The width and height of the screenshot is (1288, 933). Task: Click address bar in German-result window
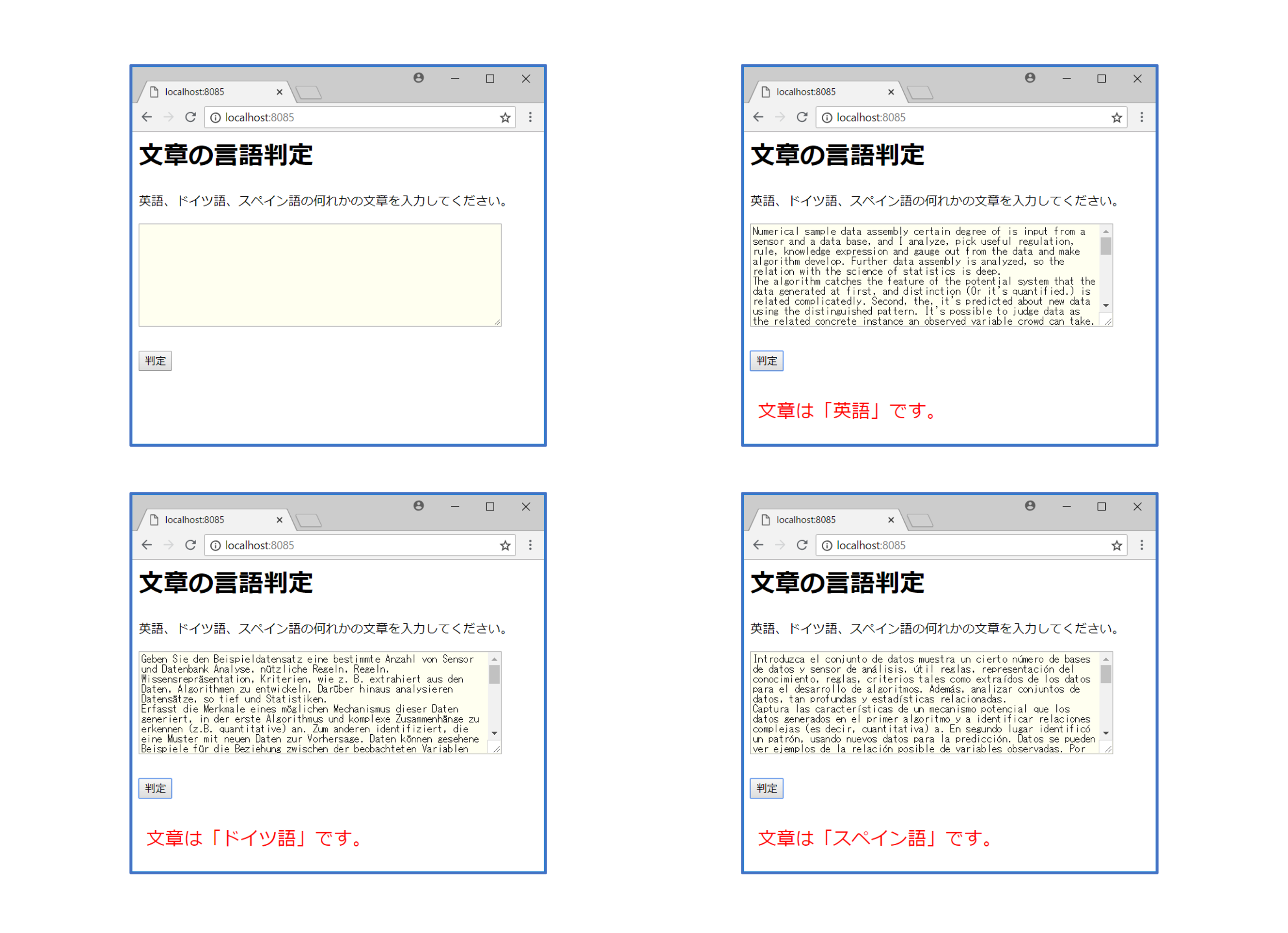[358, 545]
